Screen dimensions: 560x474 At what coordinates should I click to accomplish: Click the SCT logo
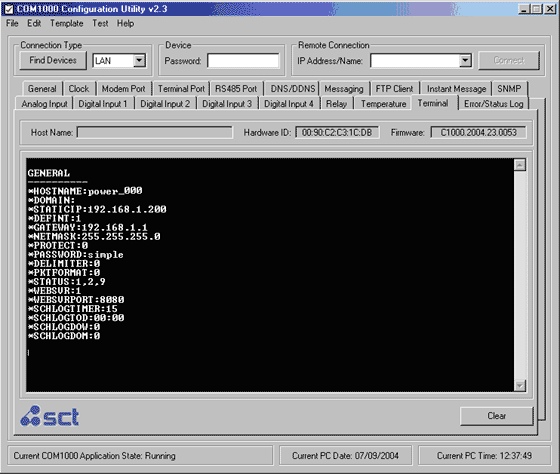click(x=50, y=416)
